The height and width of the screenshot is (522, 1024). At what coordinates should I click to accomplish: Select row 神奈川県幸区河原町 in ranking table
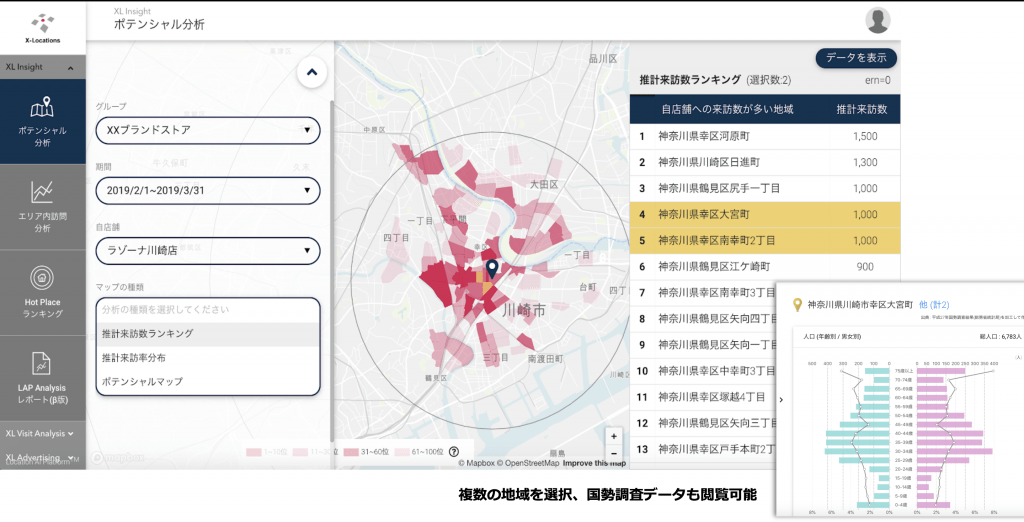click(x=765, y=136)
